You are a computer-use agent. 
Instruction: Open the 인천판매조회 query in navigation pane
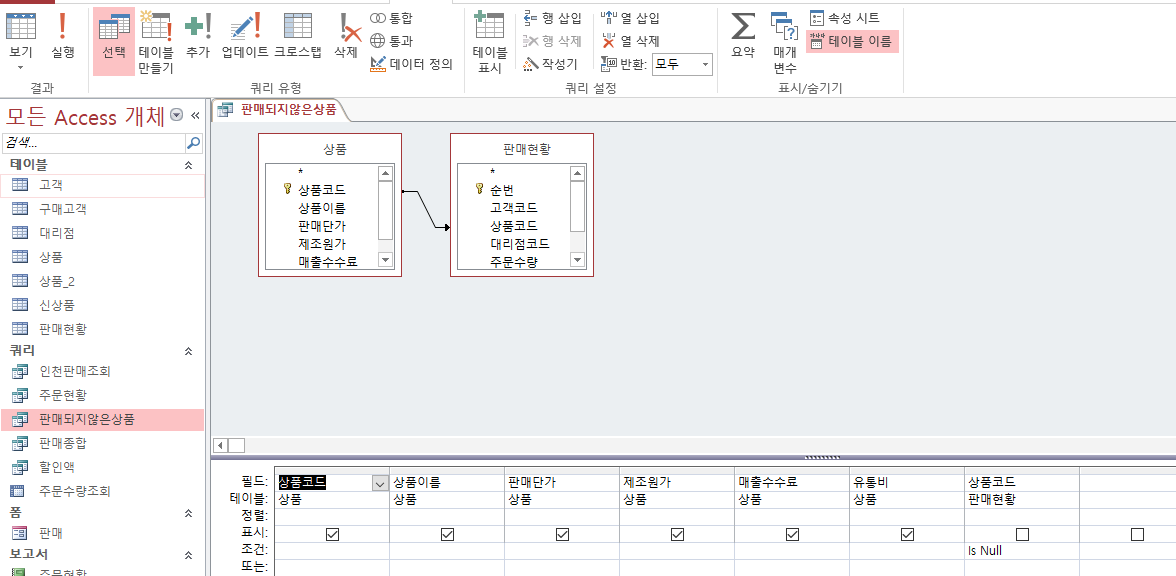[75, 371]
